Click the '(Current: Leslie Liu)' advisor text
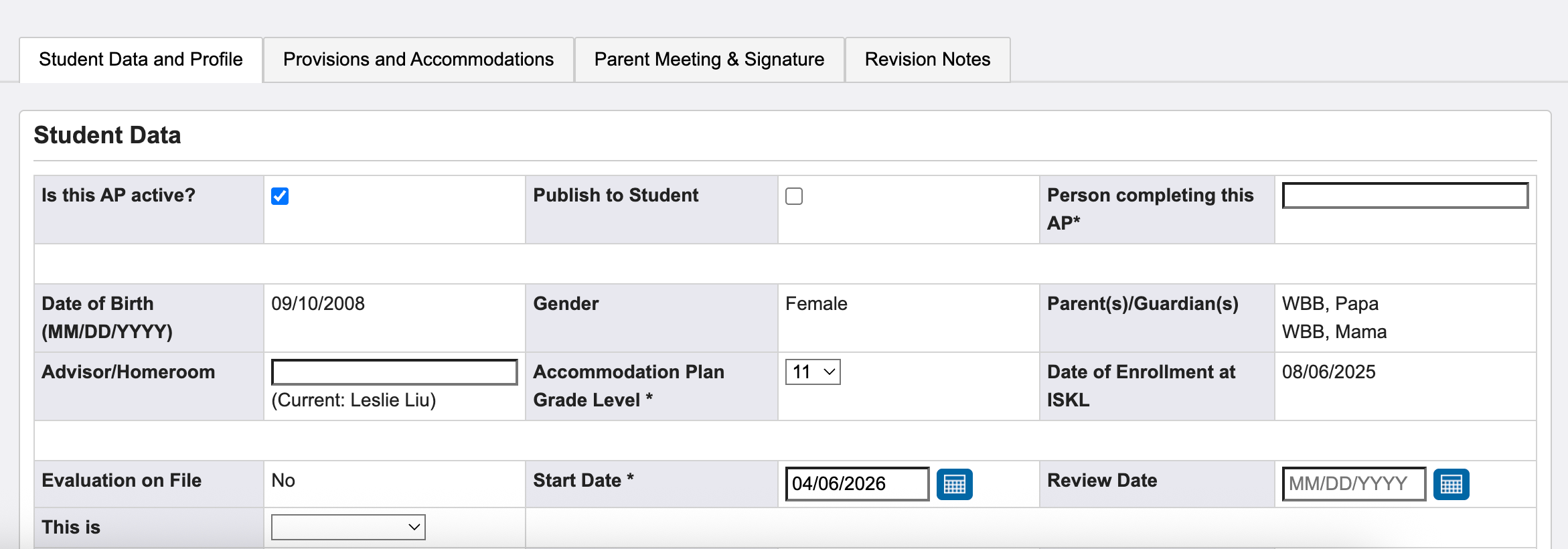This screenshot has height=549, width=1568. [354, 400]
